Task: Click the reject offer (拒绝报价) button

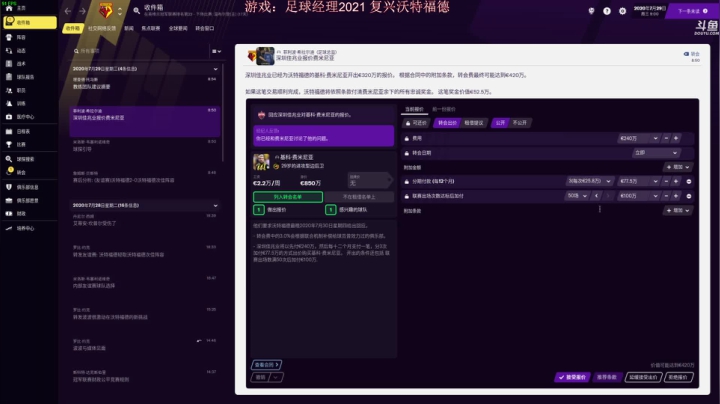Action: pyautogui.click(x=678, y=377)
